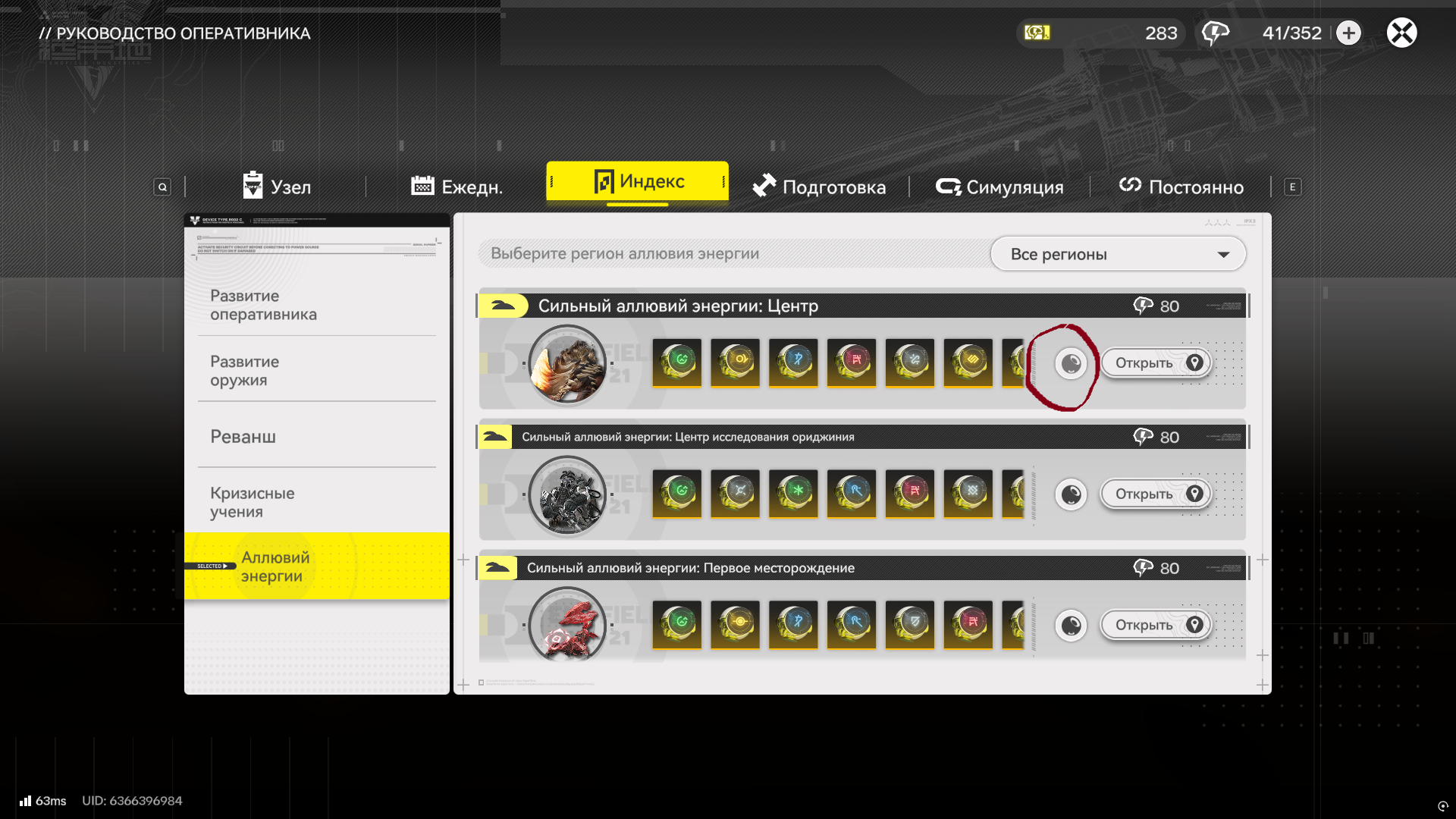The height and width of the screenshot is (819, 1456).
Task: Toggle the round icon in Центр исследования ориджиния row
Action: click(x=1071, y=495)
